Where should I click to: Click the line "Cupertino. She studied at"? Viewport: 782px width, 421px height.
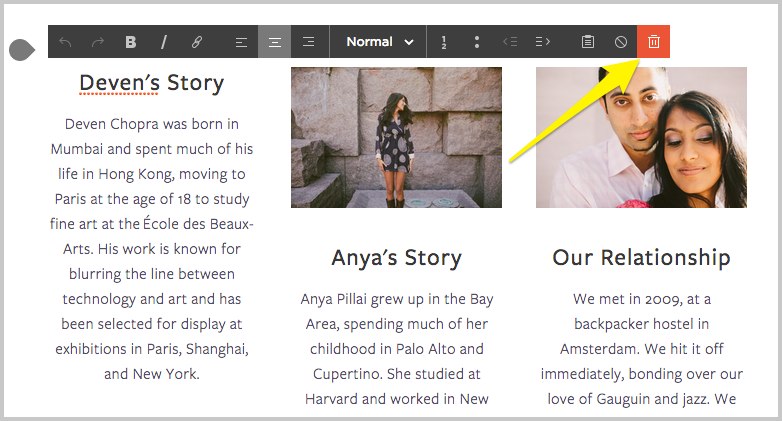pos(396,374)
